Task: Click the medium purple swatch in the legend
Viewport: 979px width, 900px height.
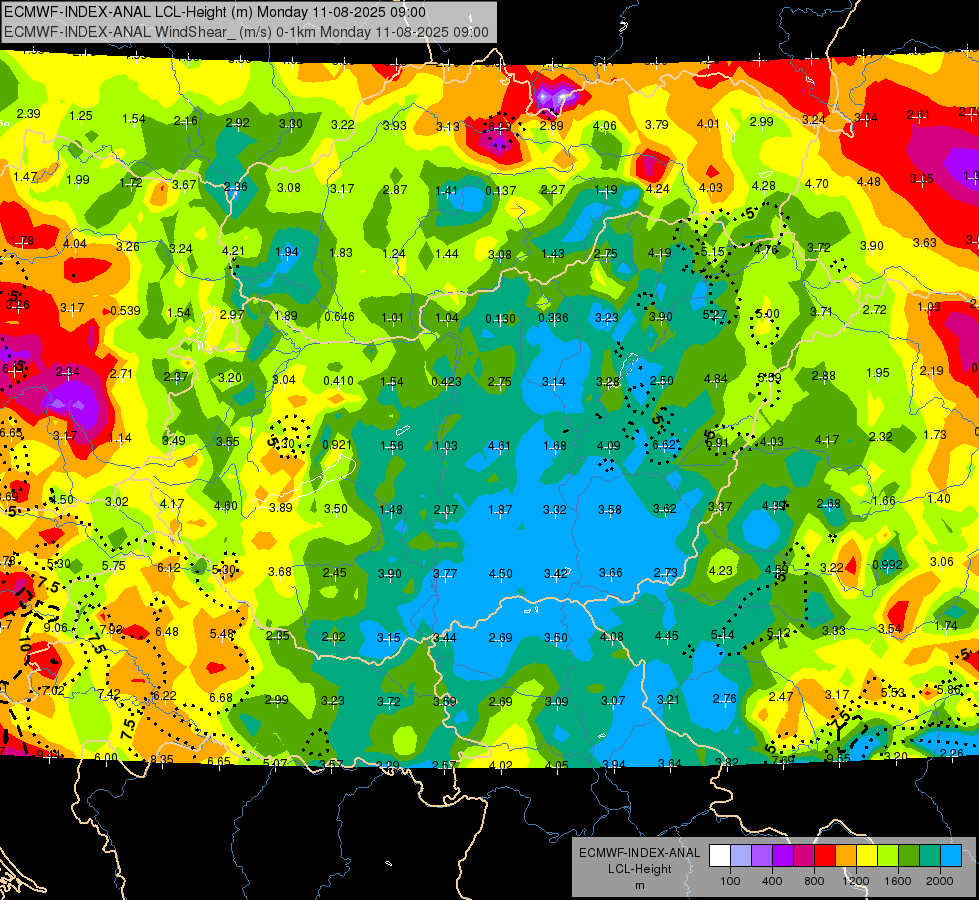Action: [762, 856]
